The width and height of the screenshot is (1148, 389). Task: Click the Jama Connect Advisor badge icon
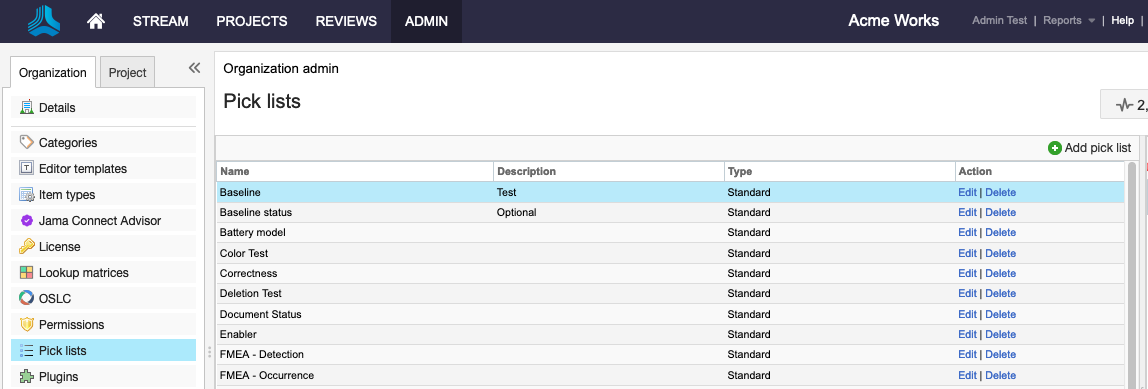click(26, 221)
